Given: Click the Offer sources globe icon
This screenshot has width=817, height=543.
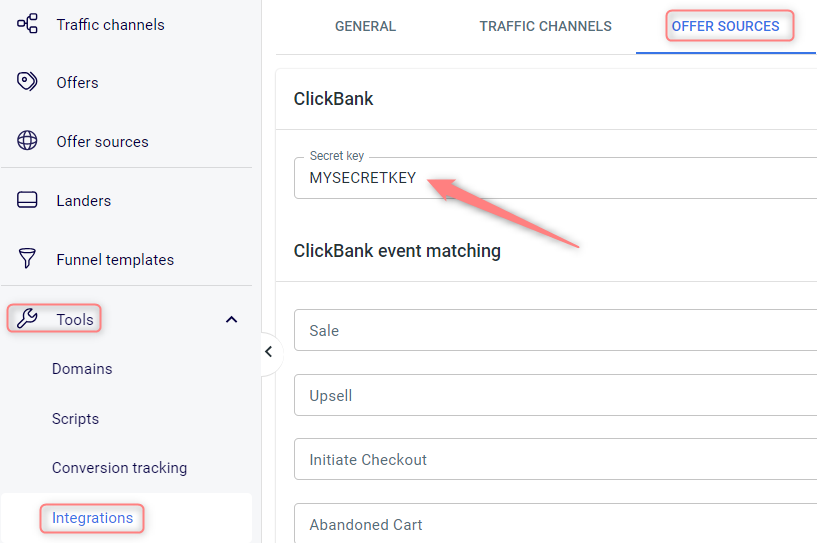Looking at the screenshot, I should coord(27,141).
